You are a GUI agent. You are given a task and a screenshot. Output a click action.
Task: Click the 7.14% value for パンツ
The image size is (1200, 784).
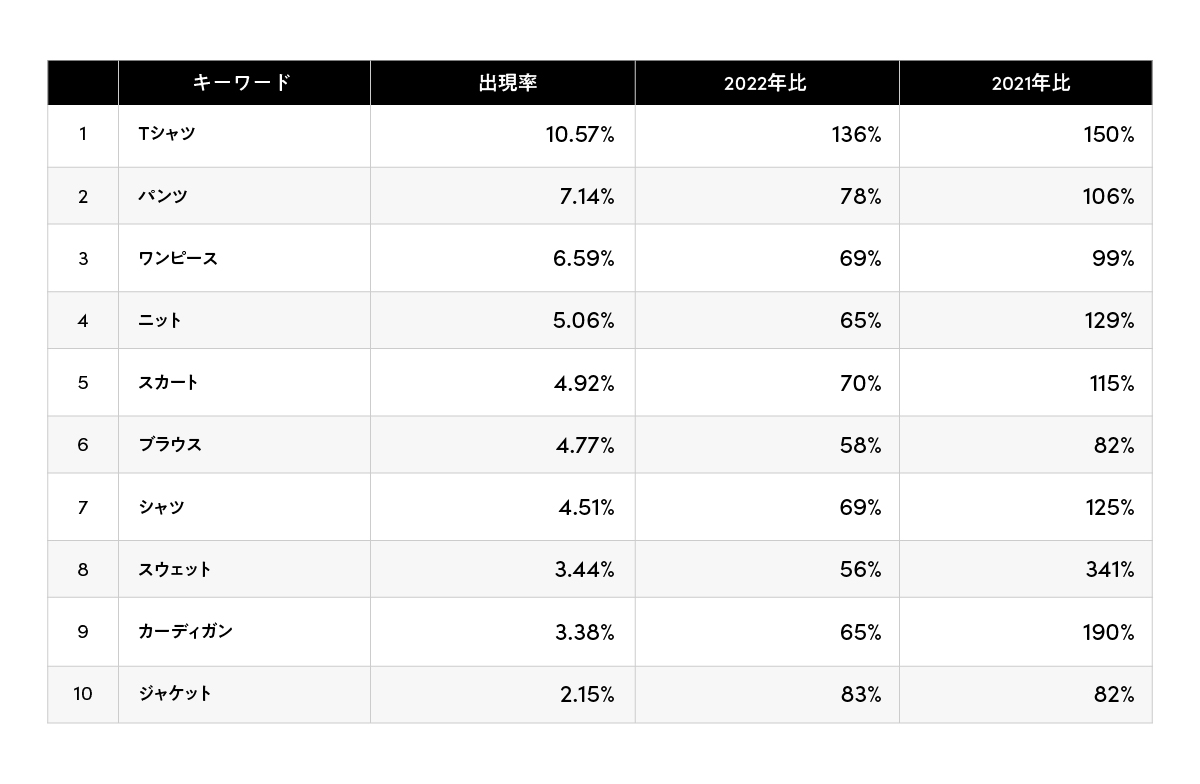pos(585,196)
